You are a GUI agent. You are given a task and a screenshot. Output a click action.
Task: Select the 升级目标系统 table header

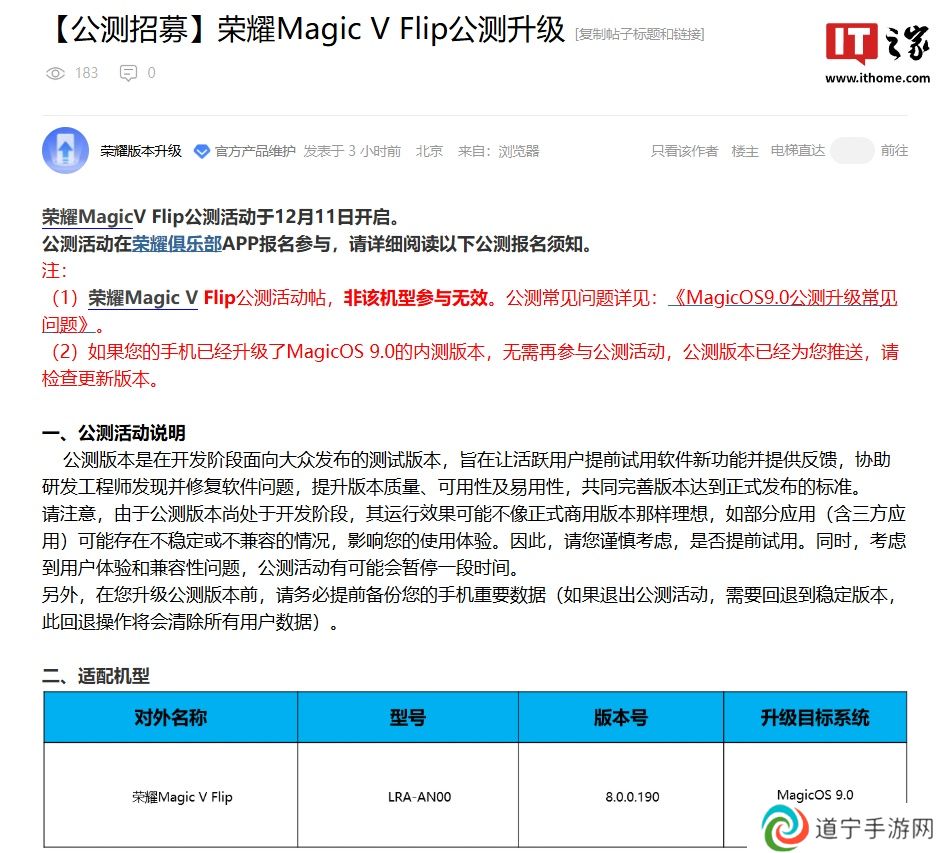tap(815, 717)
